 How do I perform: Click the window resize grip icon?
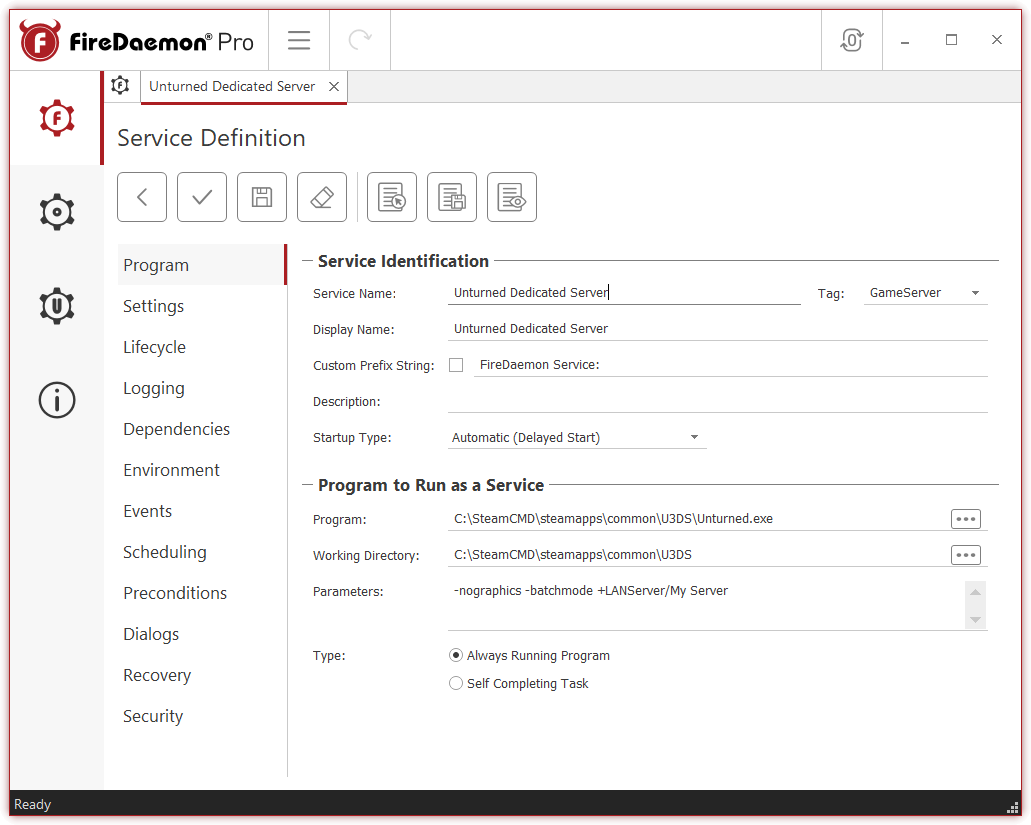pyautogui.click(x=1012, y=807)
